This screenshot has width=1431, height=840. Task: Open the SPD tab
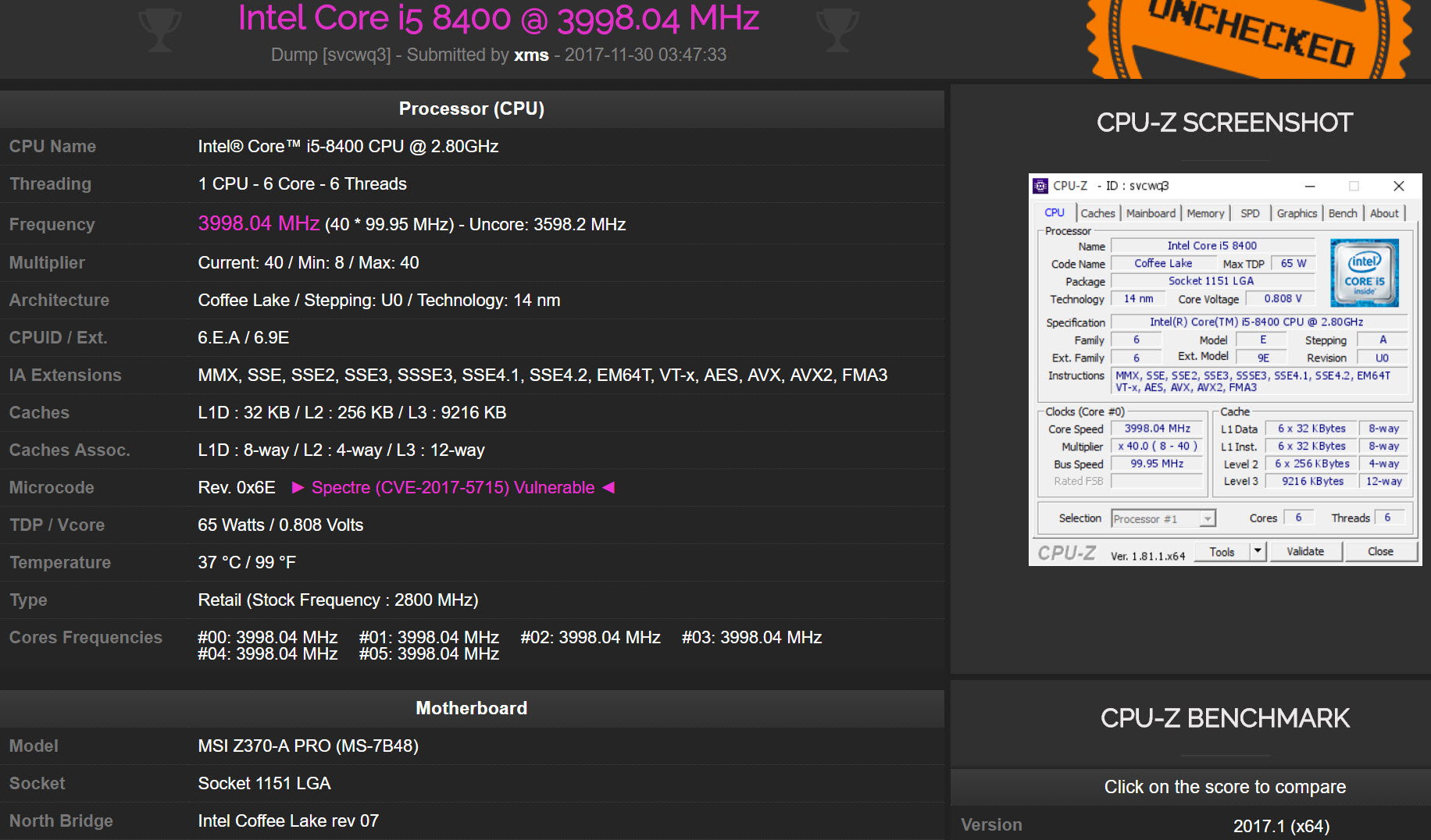(x=1250, y=213)
